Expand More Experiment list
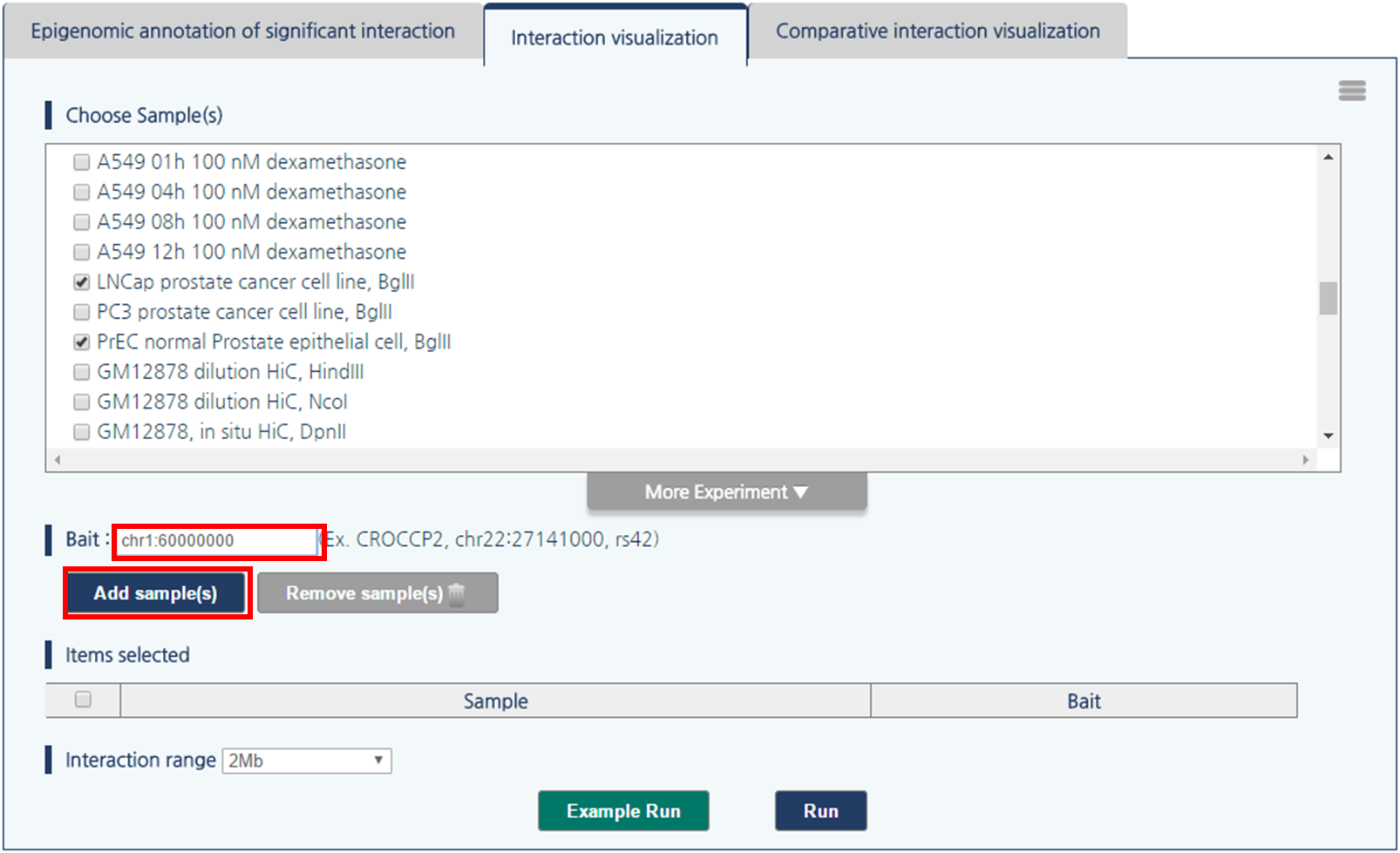Viewport: 1400px width, 853px height. [x=727, y=492]
